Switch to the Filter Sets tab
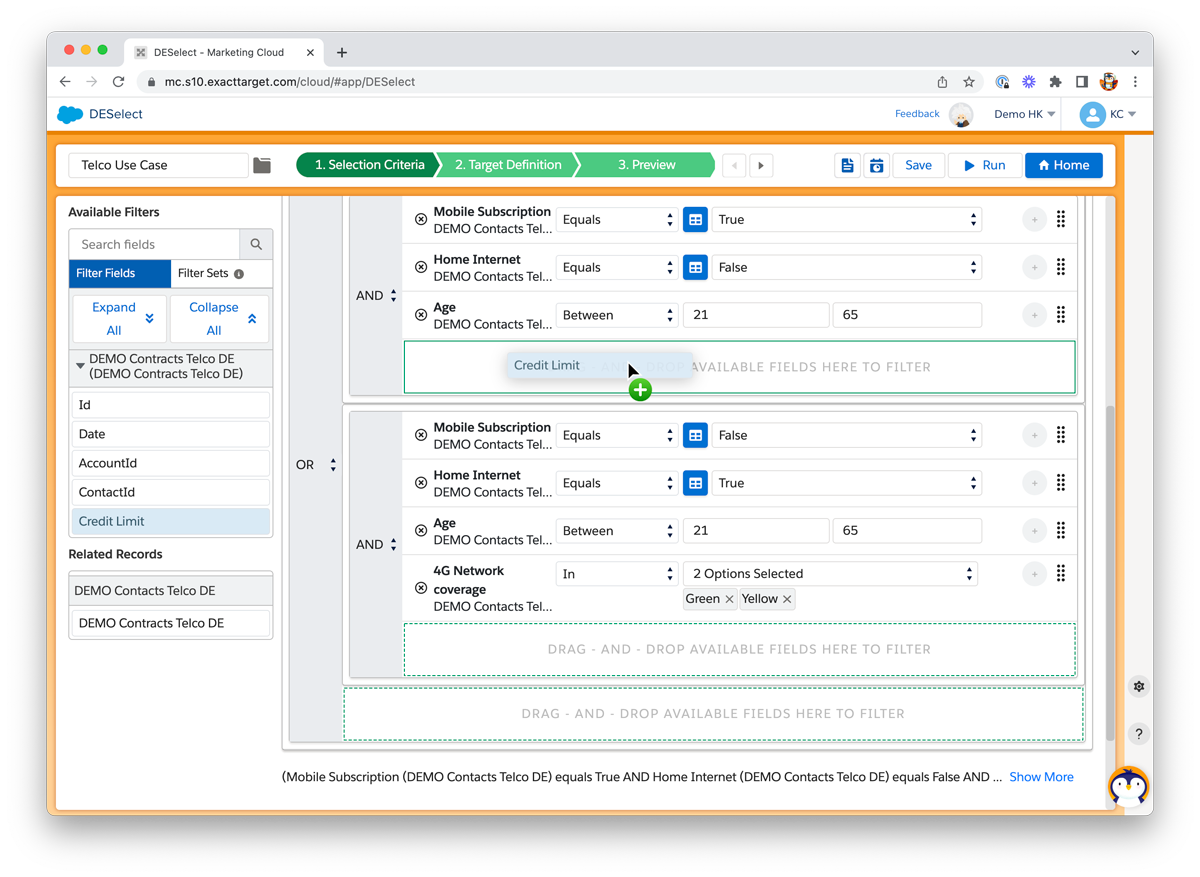 203,273
